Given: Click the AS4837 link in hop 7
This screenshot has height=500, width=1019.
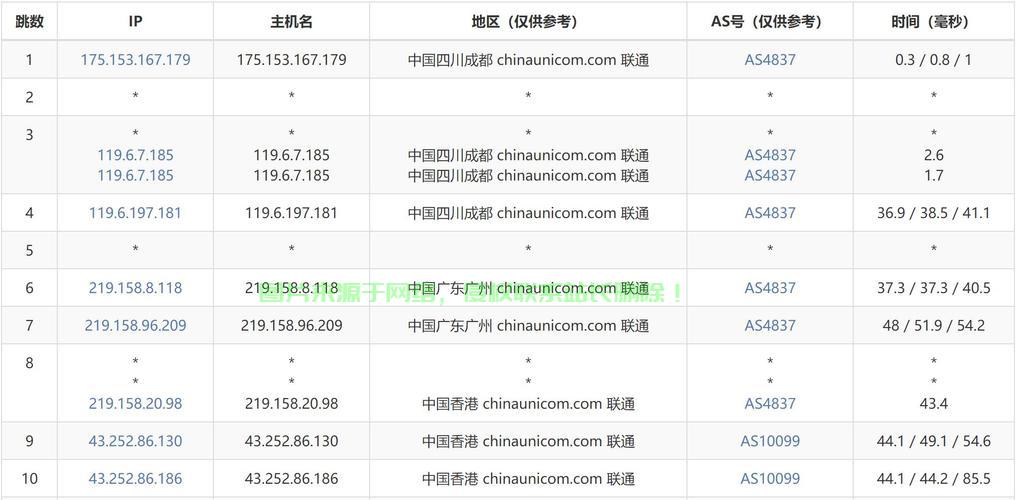Looking at the screenshot, I should (x=770, y=326).
